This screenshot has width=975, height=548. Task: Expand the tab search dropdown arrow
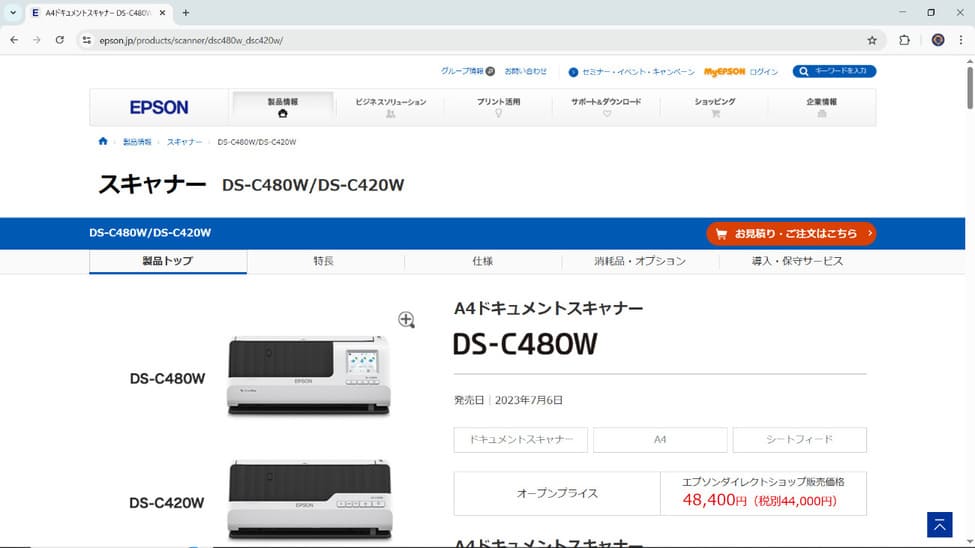pyautogui.click(x=13, y=13)
